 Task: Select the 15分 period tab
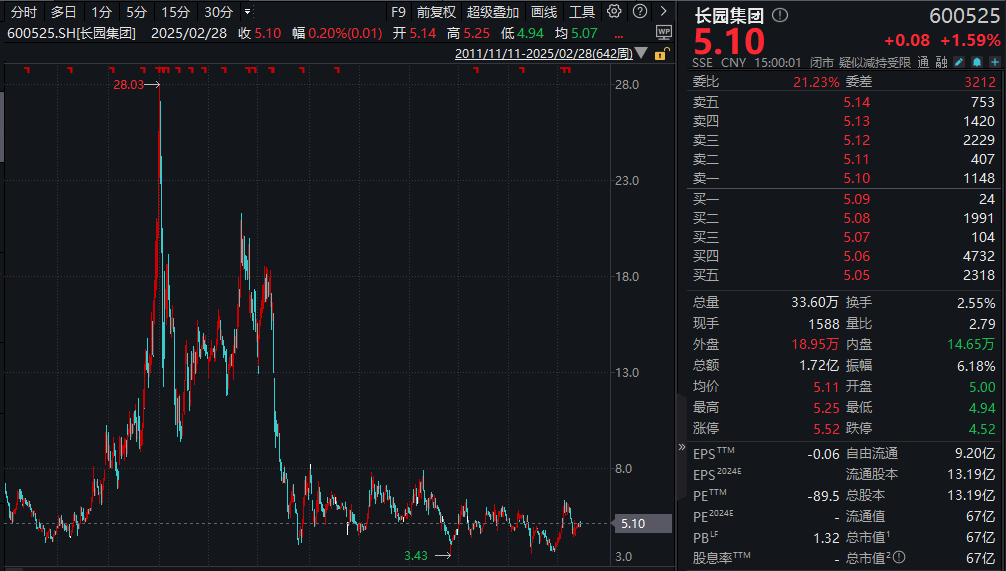[x=175, y=12]
